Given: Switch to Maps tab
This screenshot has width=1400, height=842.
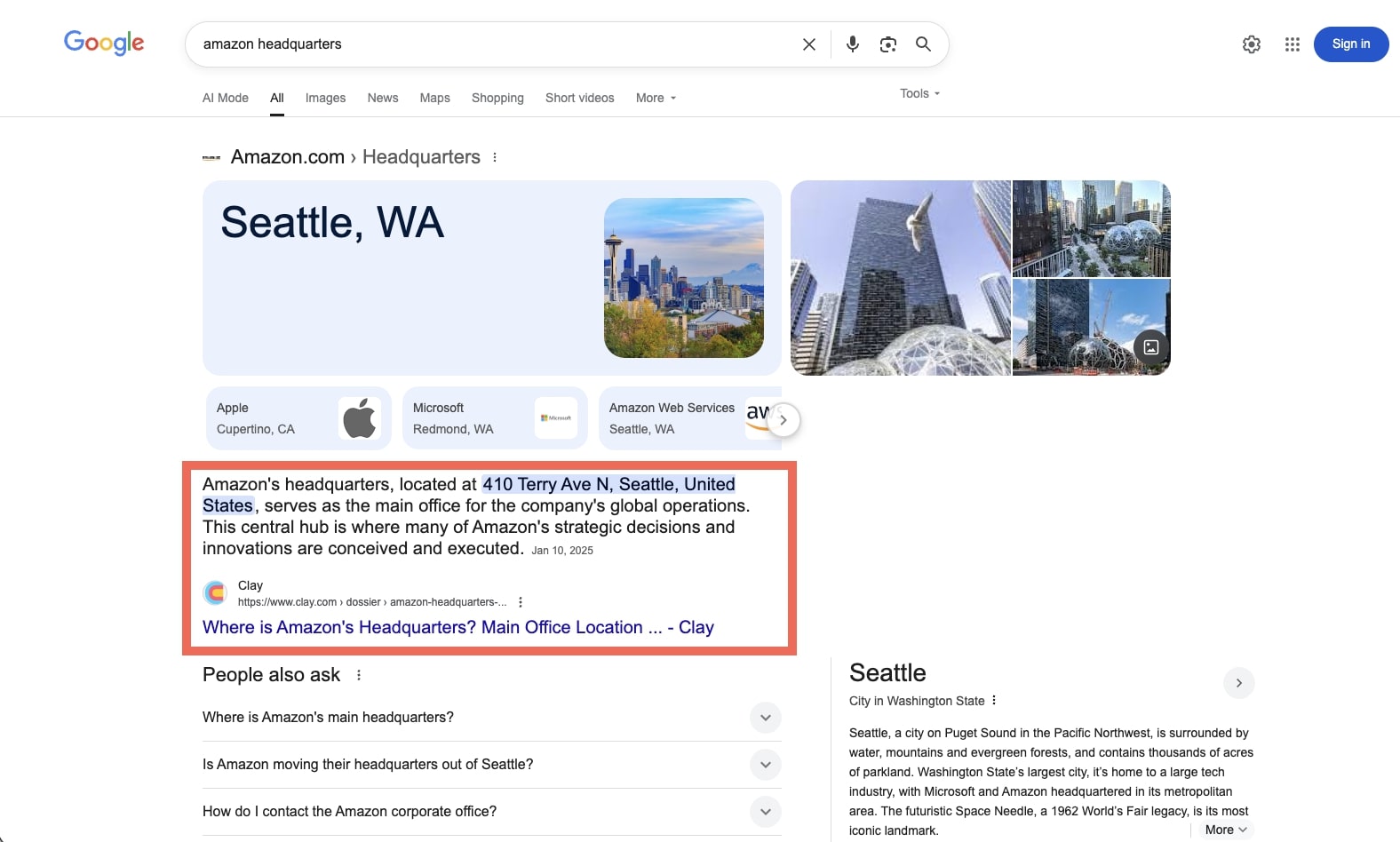Looking at the screenshot, I should [x=435, y=98].
